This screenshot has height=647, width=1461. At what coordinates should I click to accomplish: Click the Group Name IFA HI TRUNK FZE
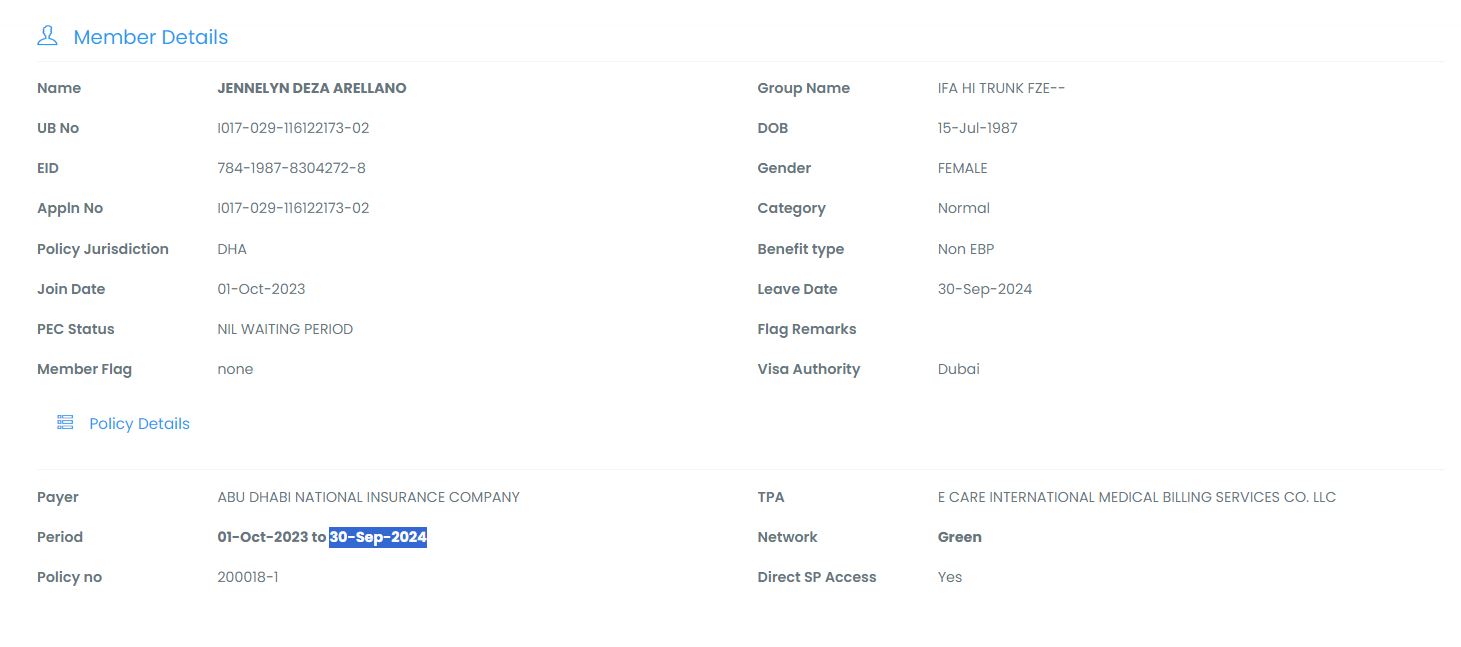(1001, 88)
